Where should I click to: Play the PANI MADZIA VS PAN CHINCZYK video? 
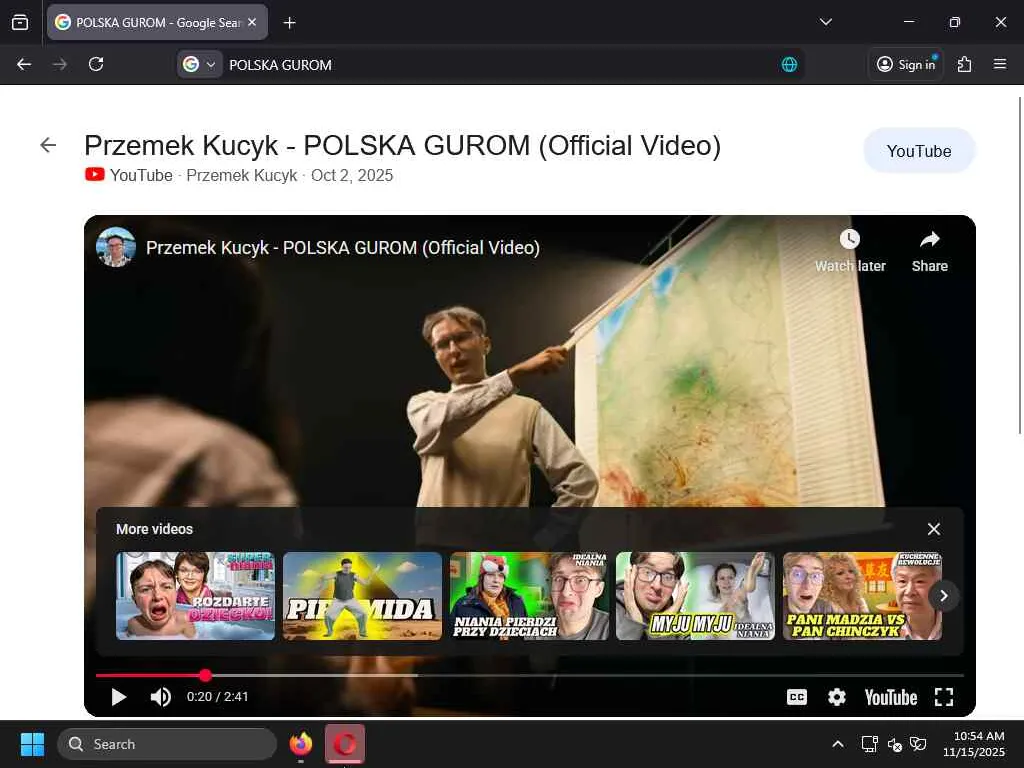pos(862,596)
